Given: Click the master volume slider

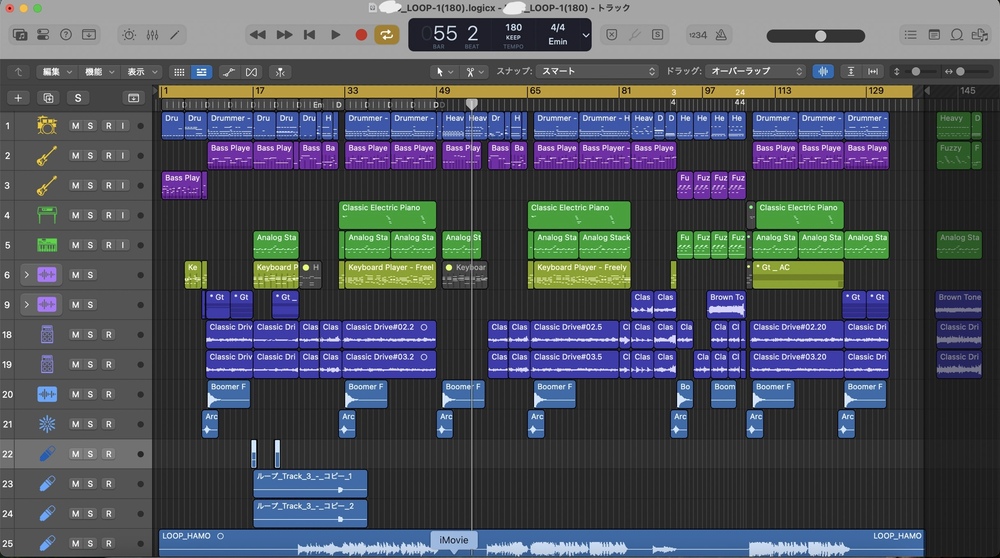Looking at the screenshot, I should pos(820,35).
